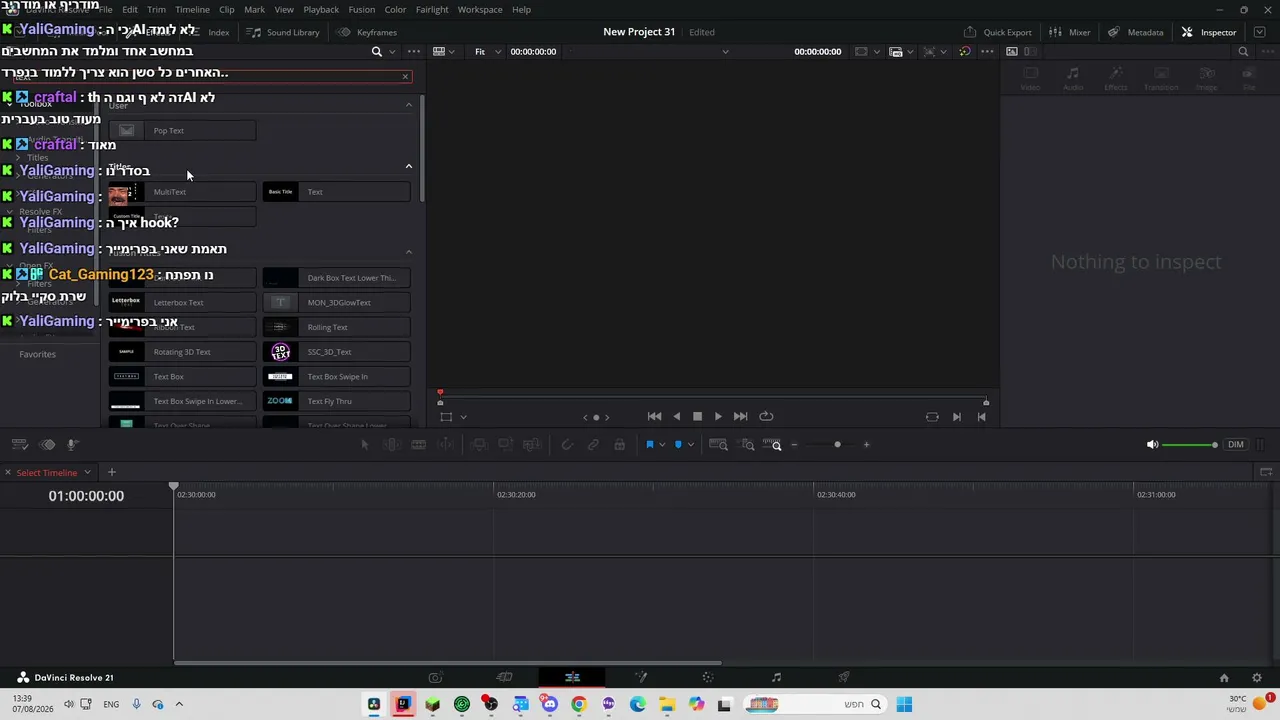Open Discord from the taskbar
This screenshot has width=1280, height=720.
click(549, 704)
